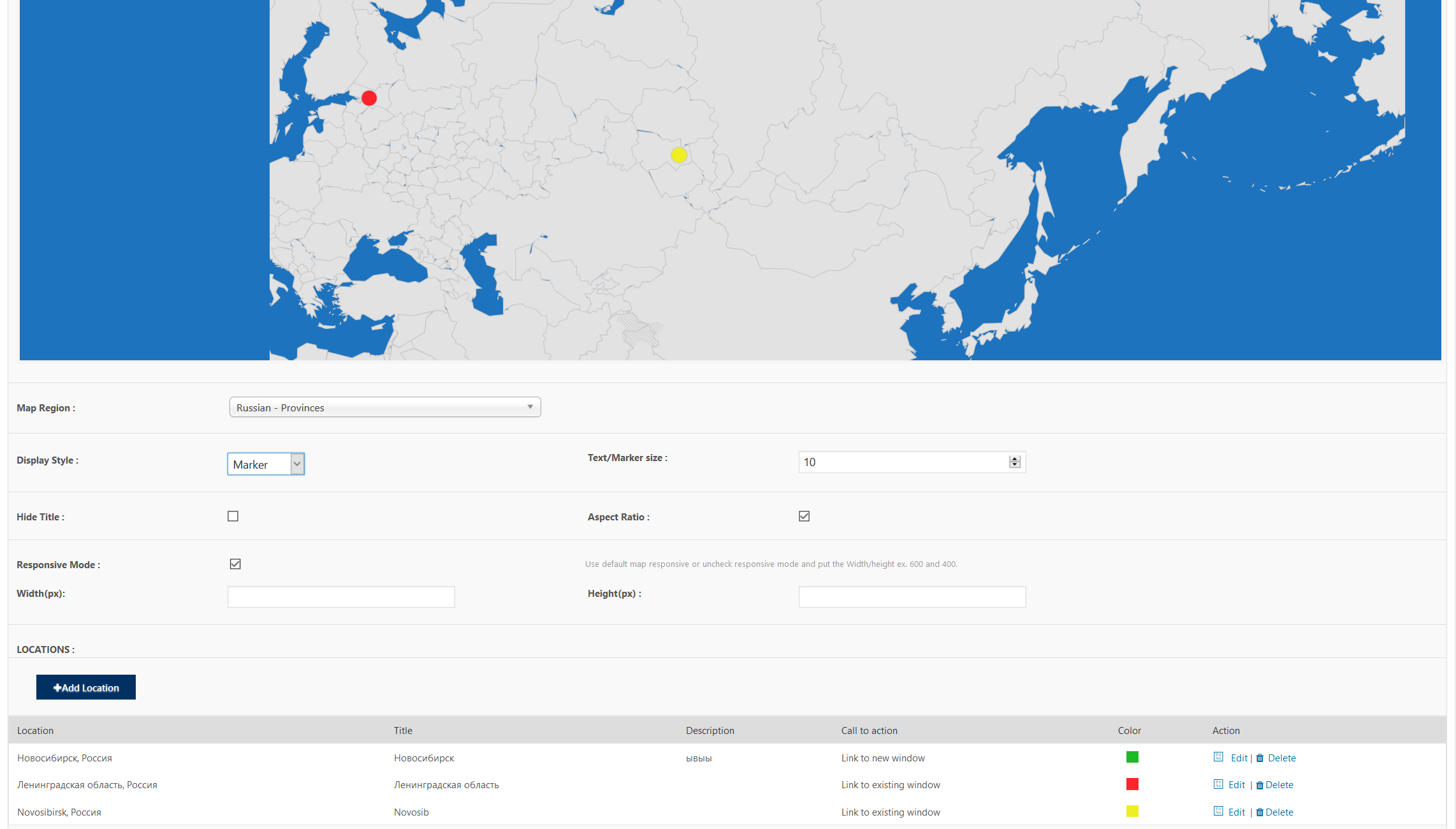1456x829 pixels.
Task: Click trash icon in Новосибирск row
Action: 1260,758
